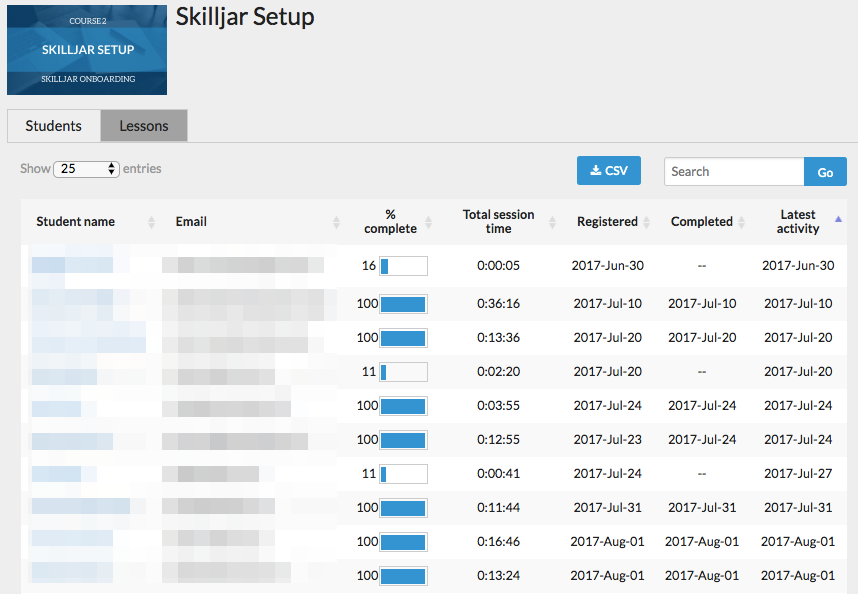Select session time 0:03:55
This screenshot has width=858, height=594.
coord(498,405)
